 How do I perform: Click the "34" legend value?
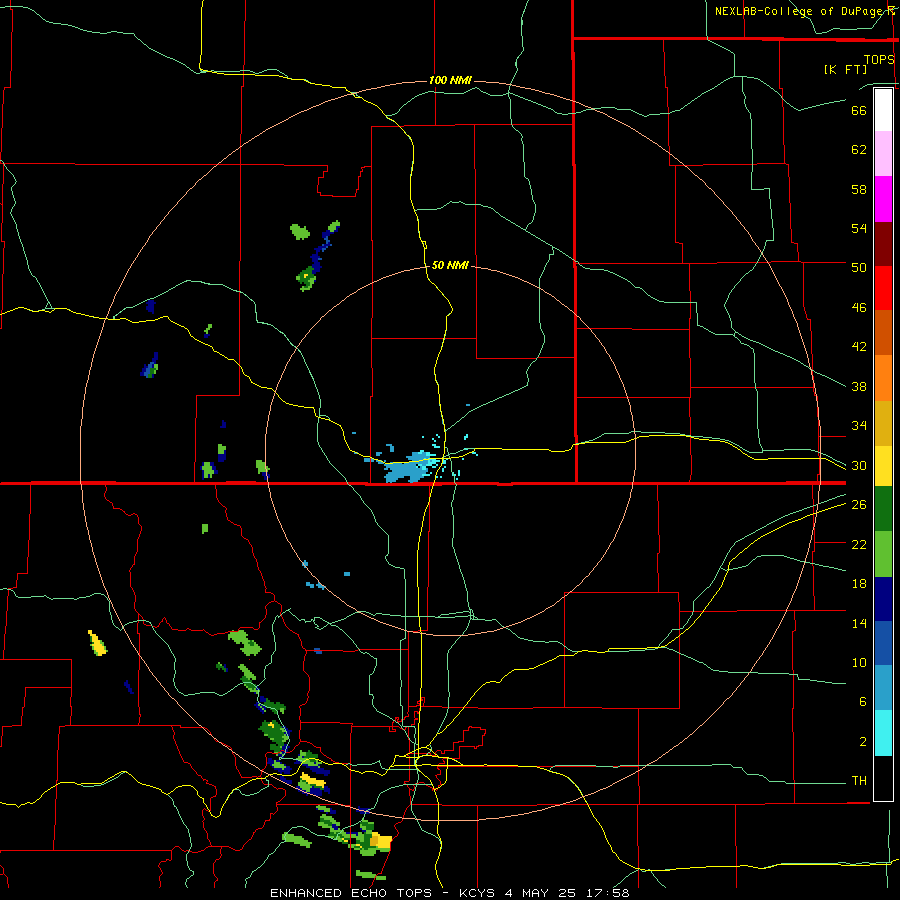[x=859, y=425]
